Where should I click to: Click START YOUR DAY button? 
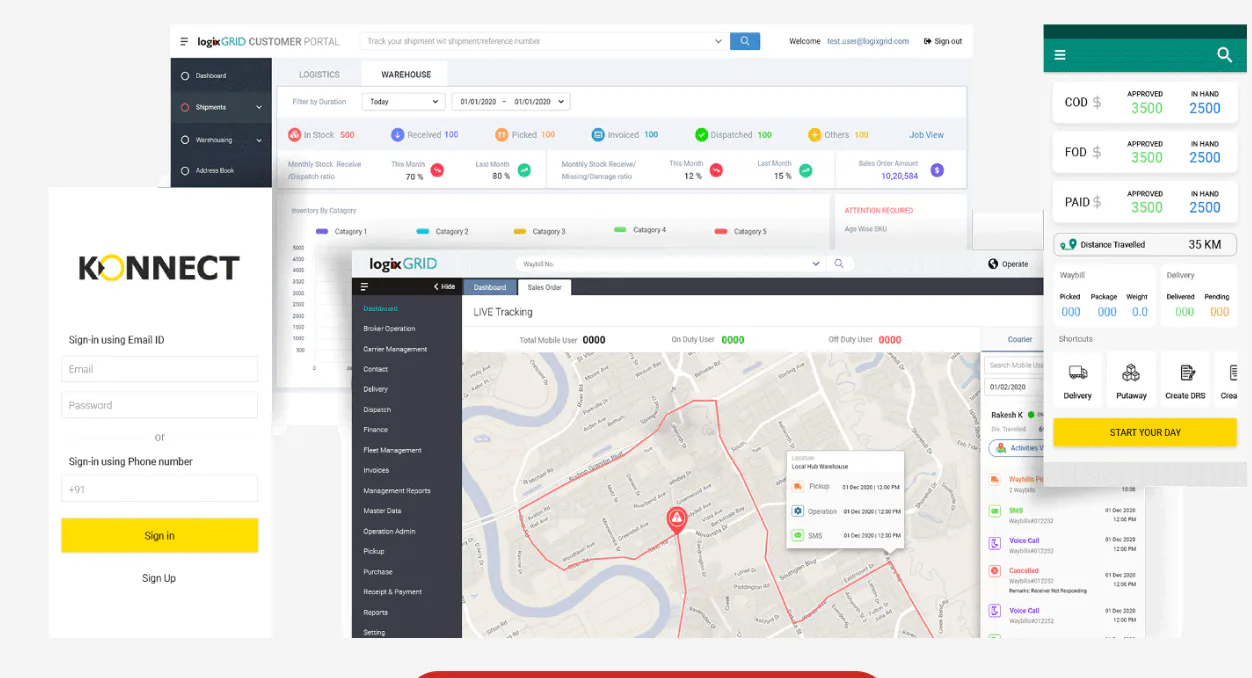pyautogui.click(x=1145, y=432)
